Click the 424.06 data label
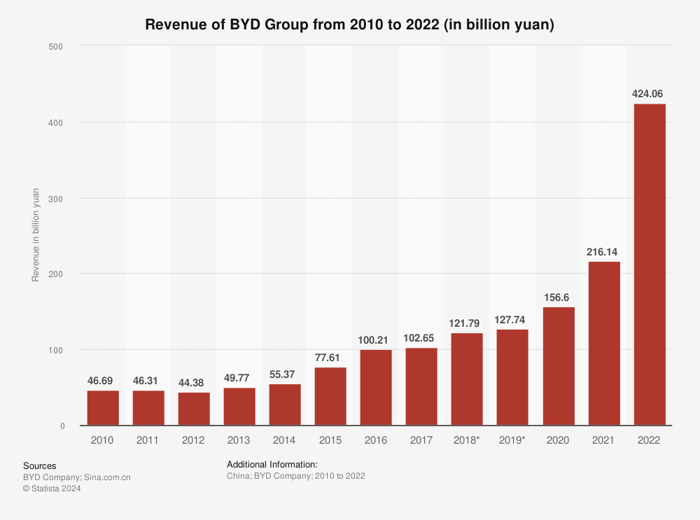This screenshot has height=520, width=700. click(648, 94)
